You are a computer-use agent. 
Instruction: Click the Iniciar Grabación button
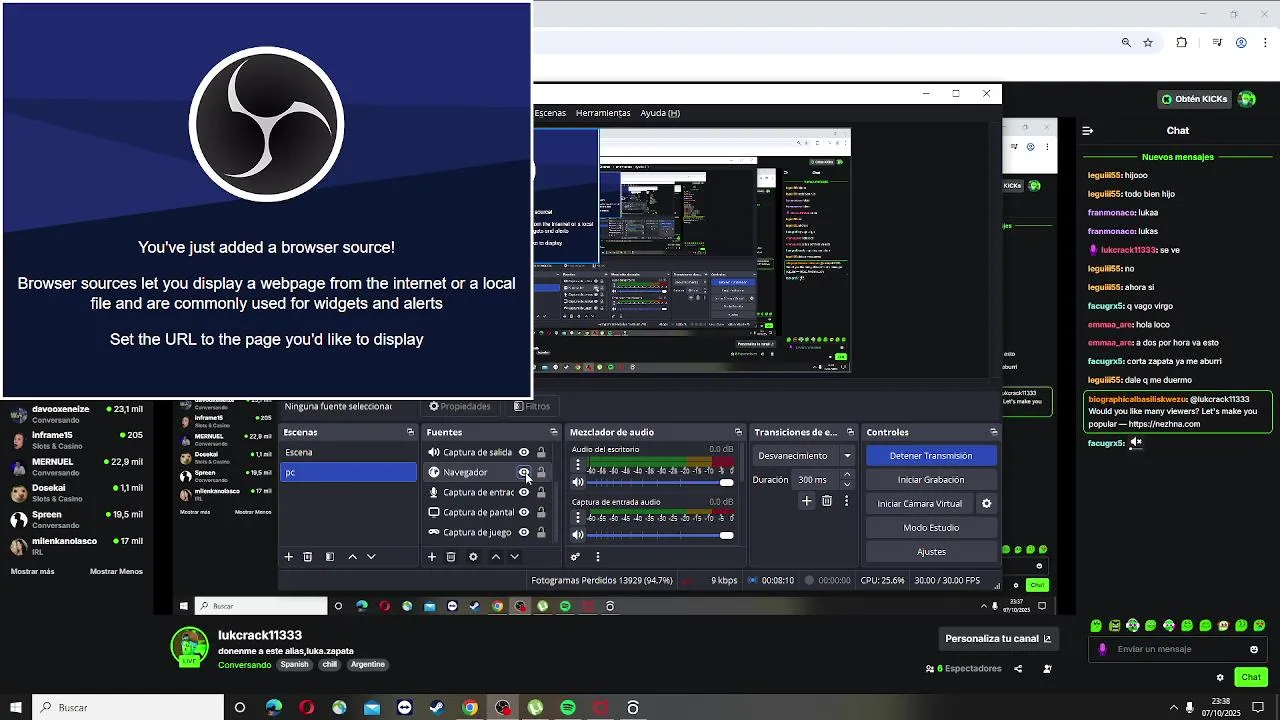point(931,480)
